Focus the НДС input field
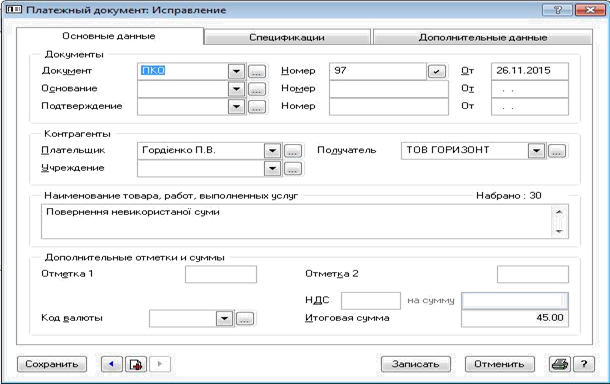 click(x=371, y=301)
